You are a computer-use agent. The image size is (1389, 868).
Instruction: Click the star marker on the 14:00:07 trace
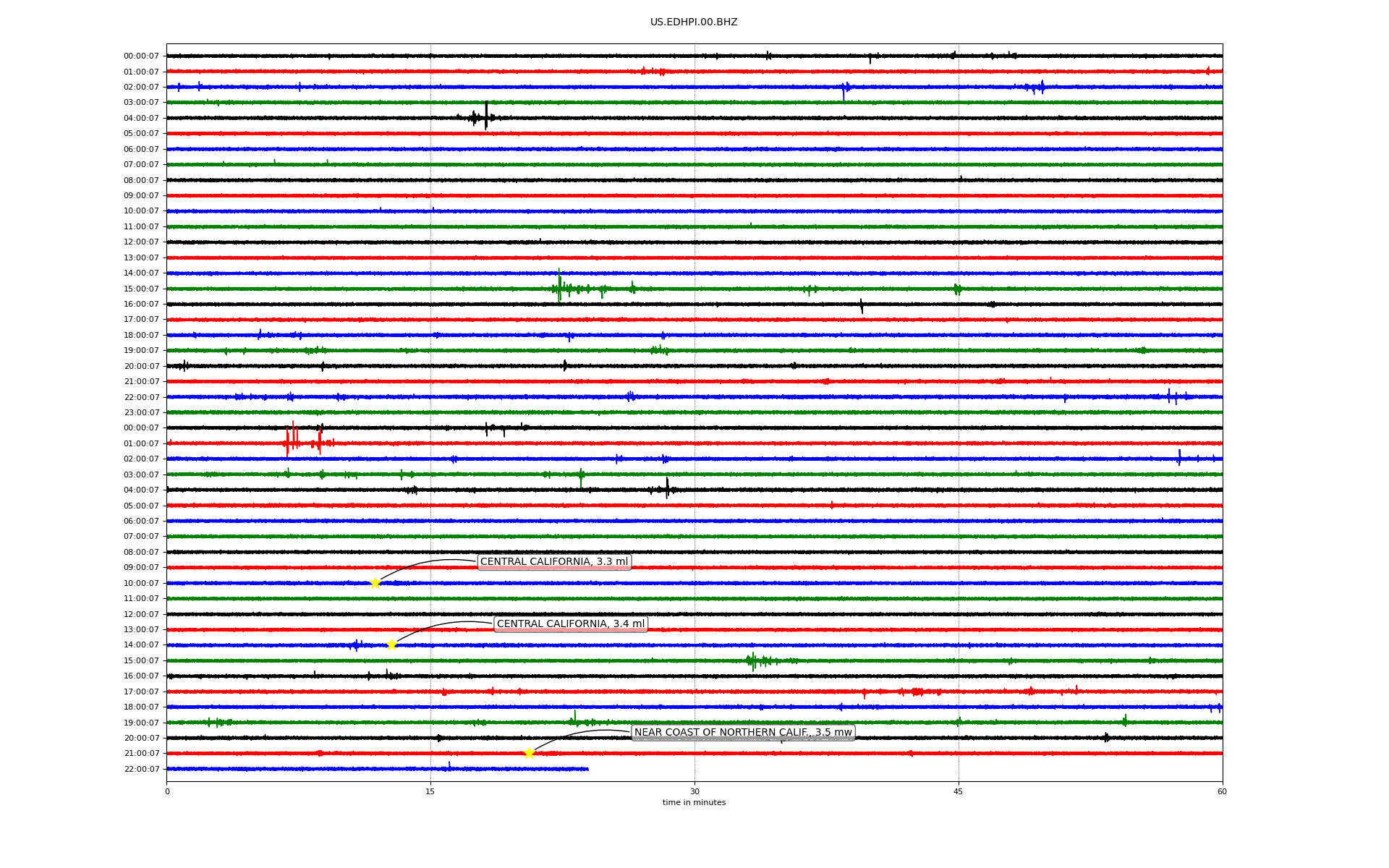pos(391,644)
